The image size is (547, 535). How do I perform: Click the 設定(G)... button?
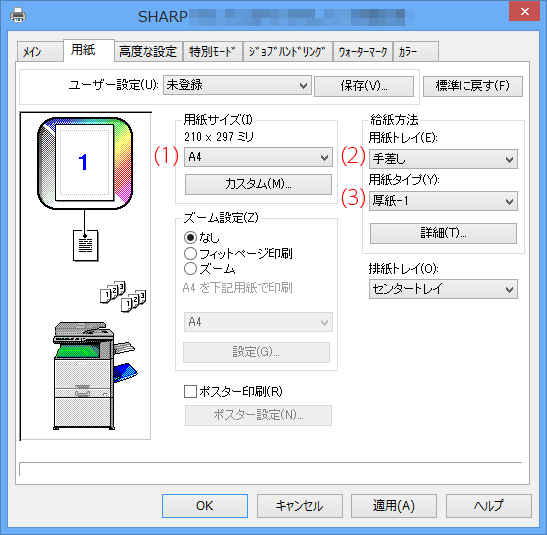point(256,352)
